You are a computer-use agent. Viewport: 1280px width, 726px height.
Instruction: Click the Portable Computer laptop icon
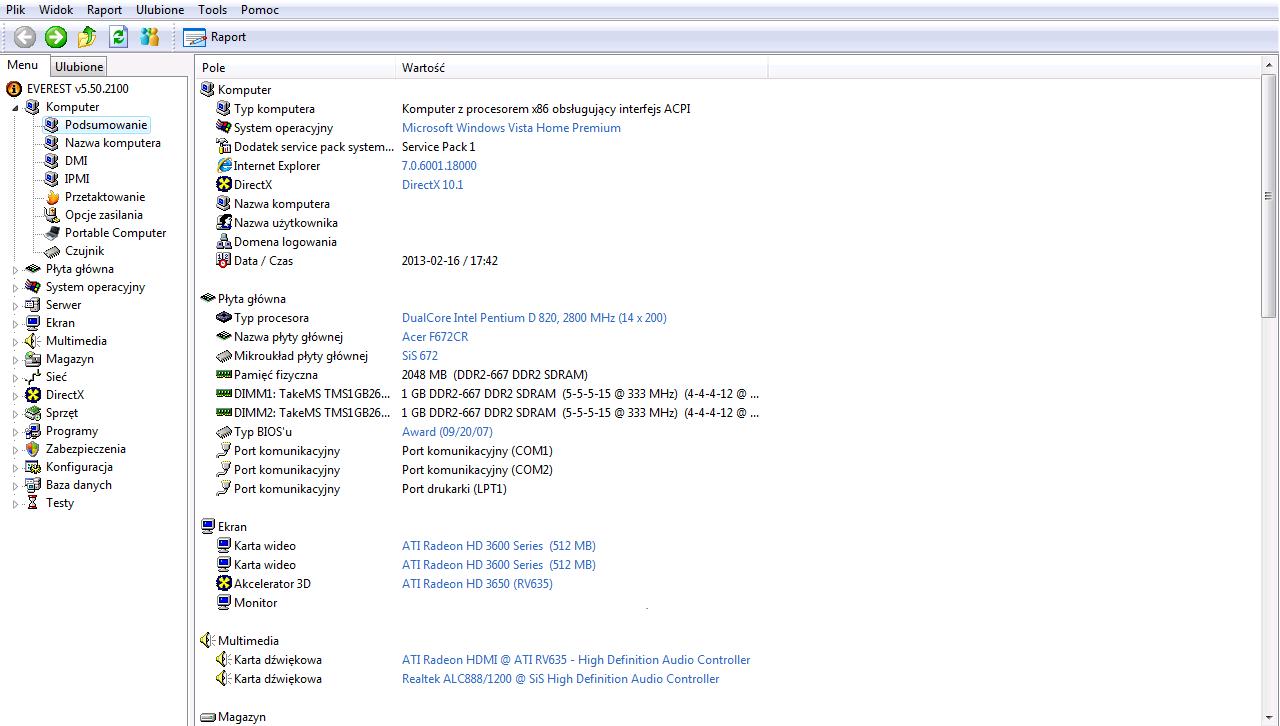(52, 233)
